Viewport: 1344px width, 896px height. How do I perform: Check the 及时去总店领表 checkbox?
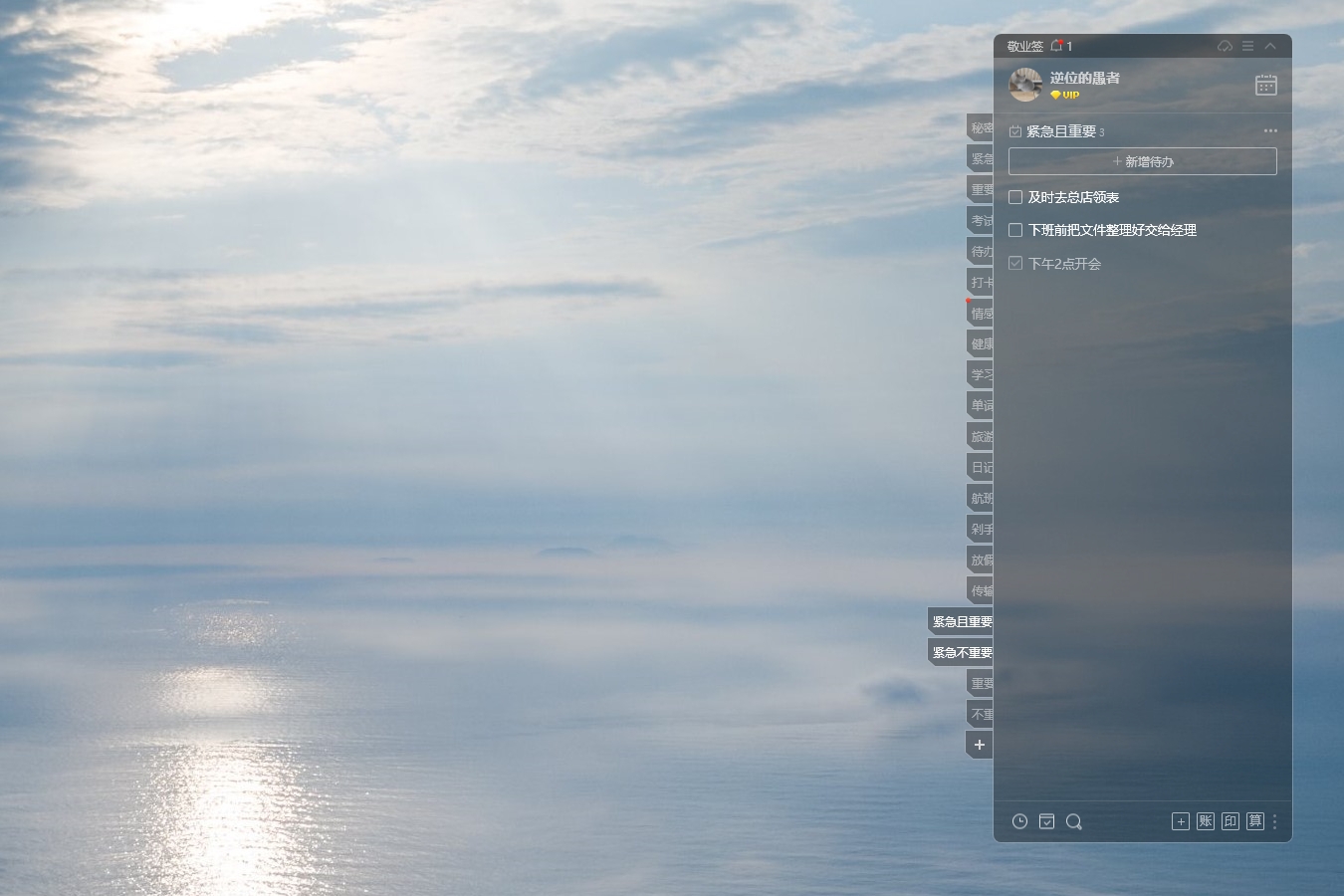(1015, 197)
